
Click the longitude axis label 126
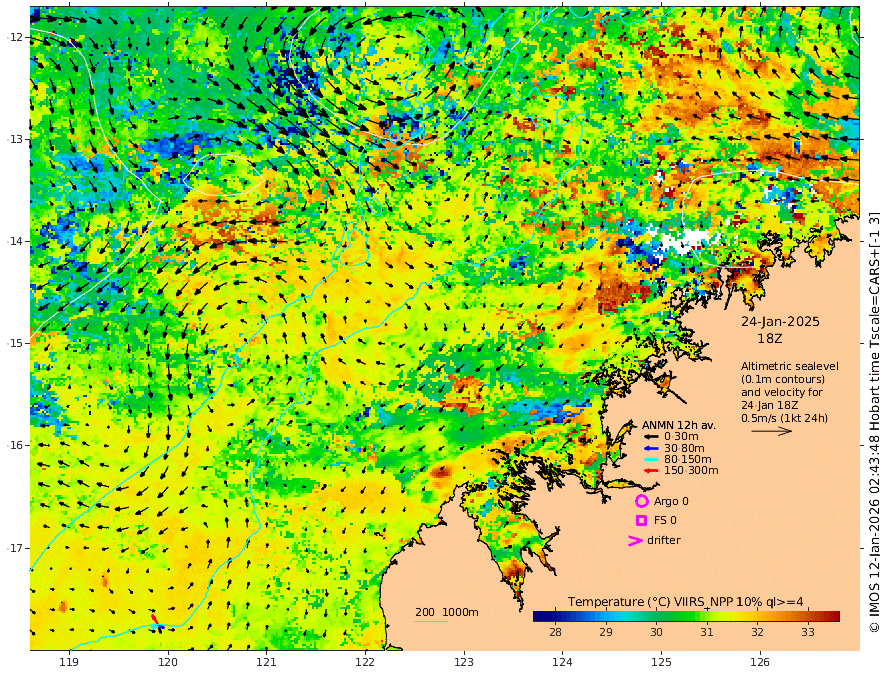pyautogui.click(x=760, y=663)
